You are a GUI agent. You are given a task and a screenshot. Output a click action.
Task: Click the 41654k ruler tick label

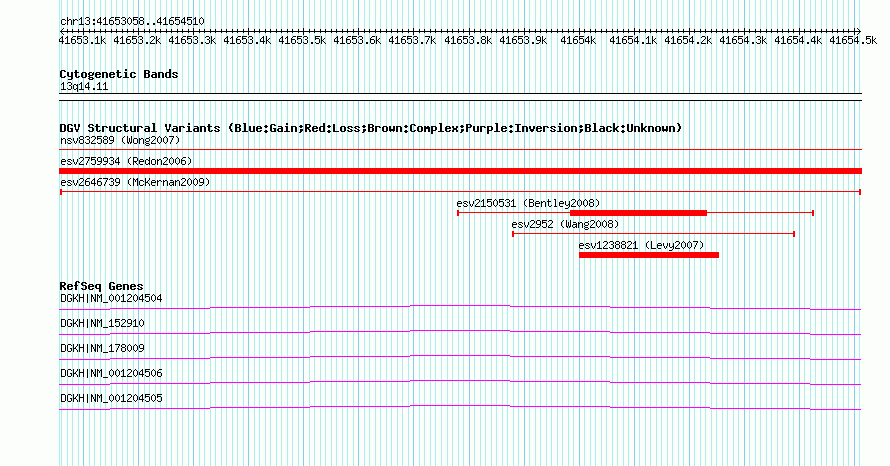click(578, 41)
